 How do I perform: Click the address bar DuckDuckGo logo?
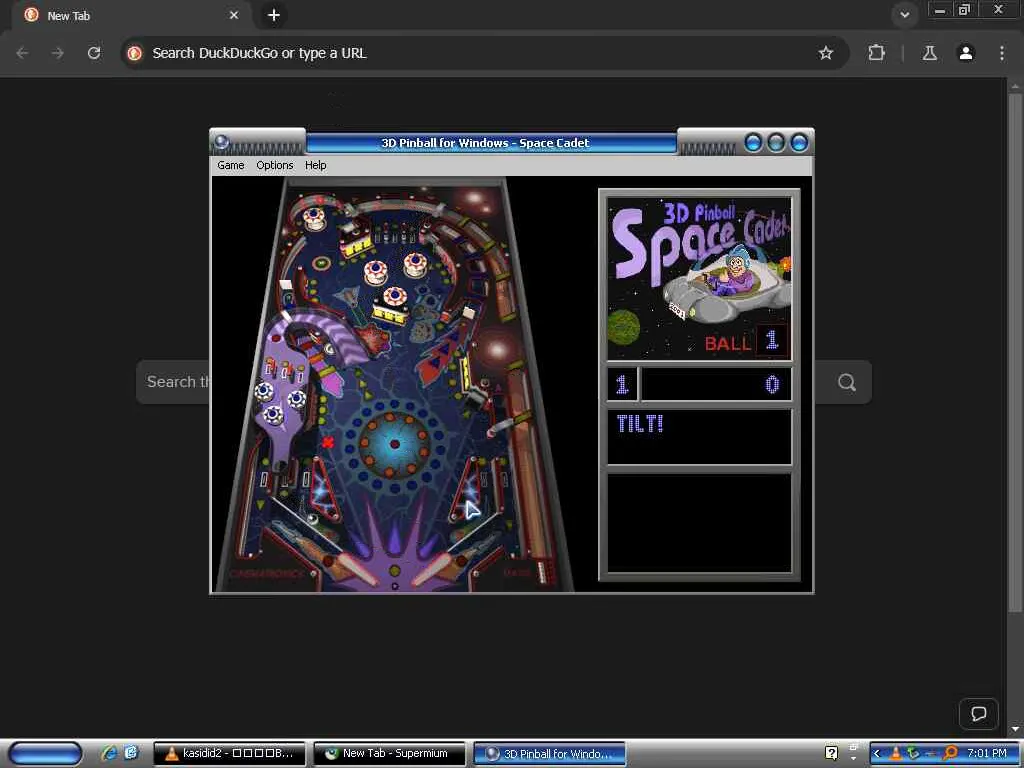tap(135, 53)
